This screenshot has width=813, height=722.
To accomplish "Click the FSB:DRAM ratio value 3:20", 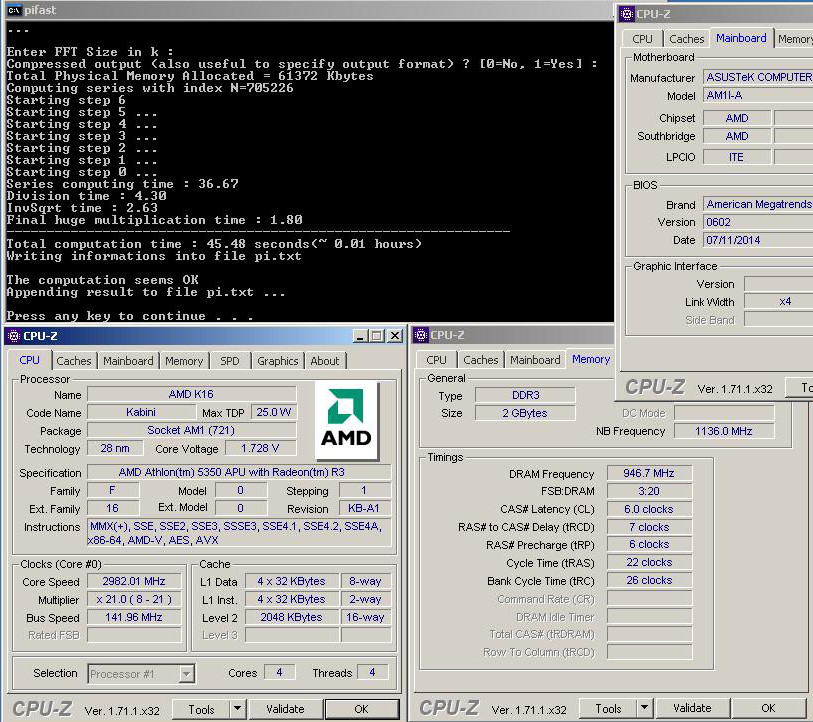I will (x=649, y=491).
